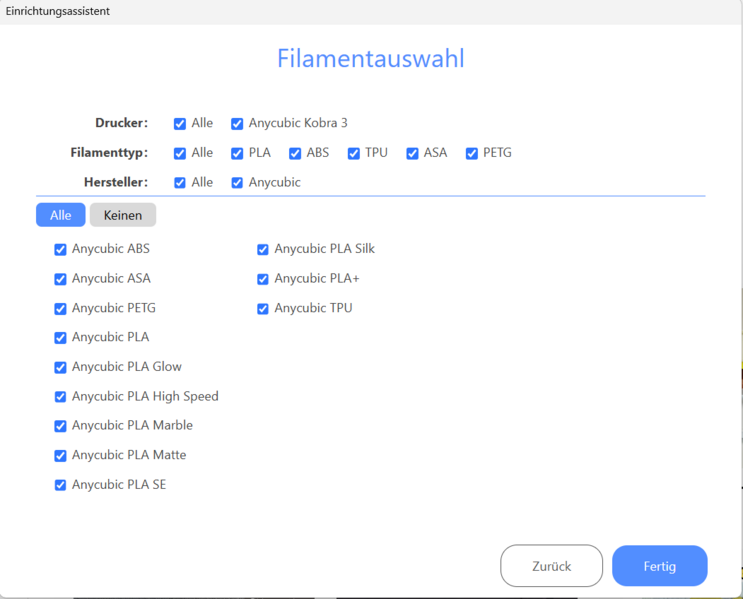The width and height of the screenshot is (743, 599).
Task: Uncheck the Anycubic PETG filament
Action: 60,309
